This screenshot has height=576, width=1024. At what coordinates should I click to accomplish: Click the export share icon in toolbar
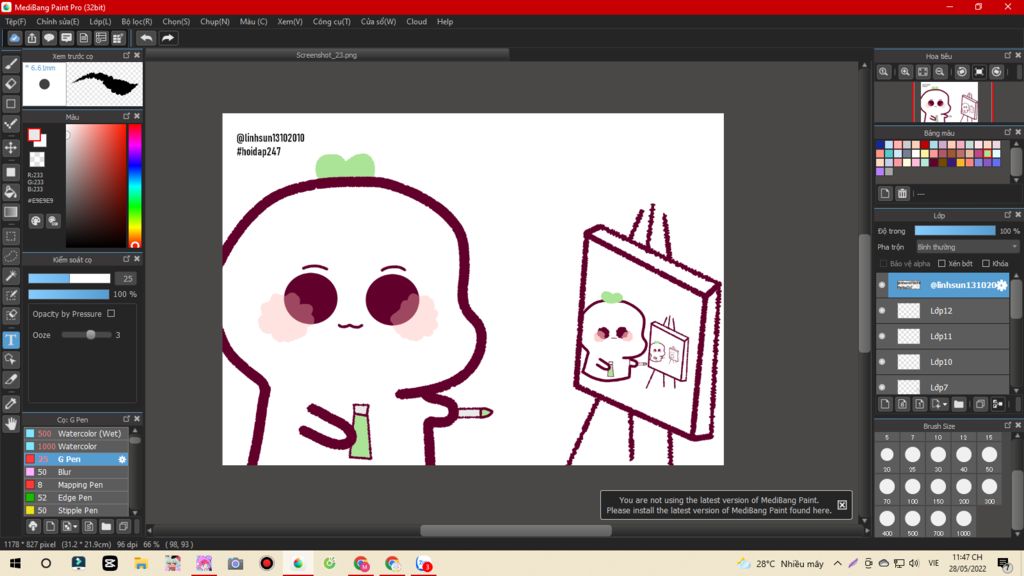[x=32, y=38]
